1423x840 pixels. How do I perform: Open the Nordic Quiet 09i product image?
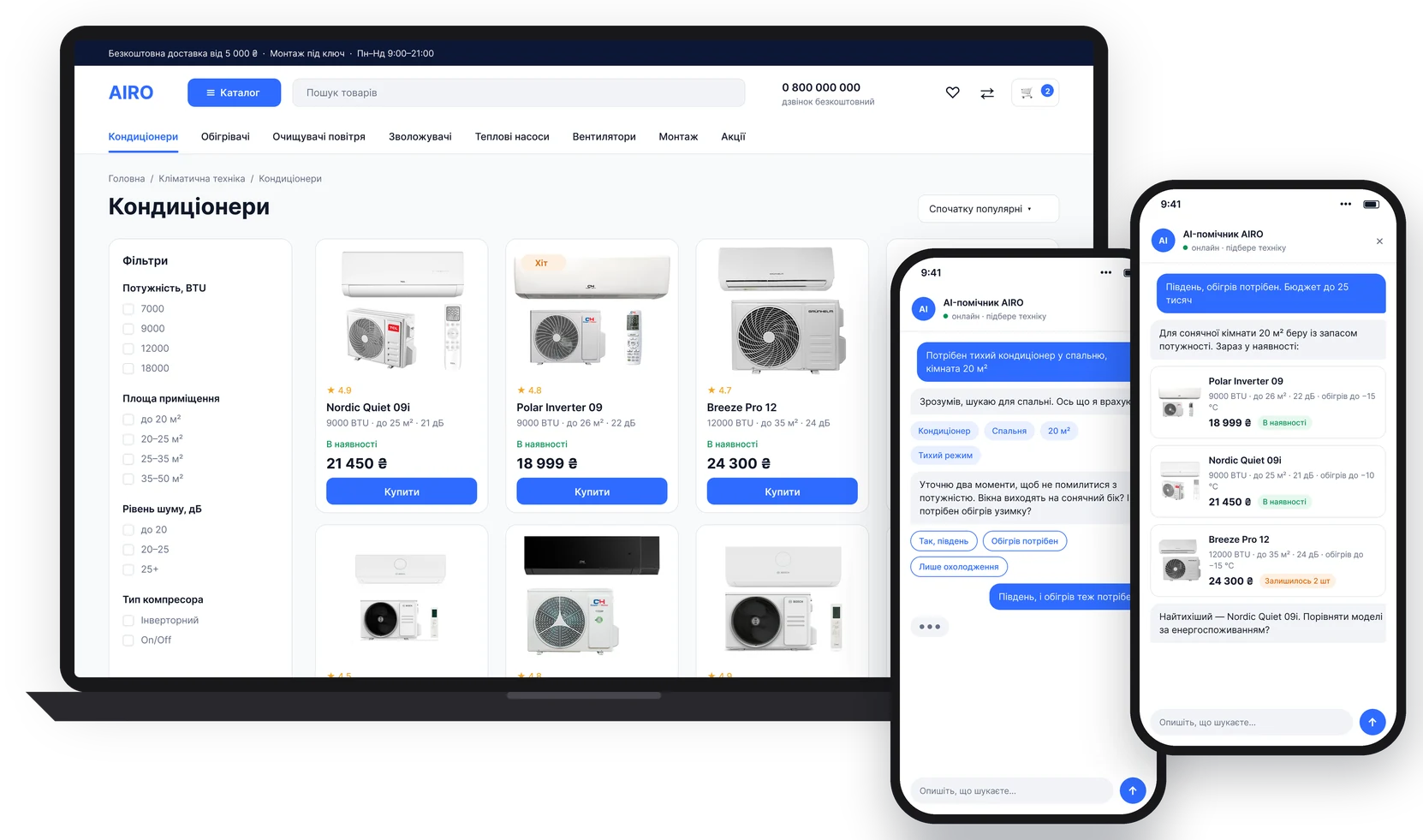402,310
